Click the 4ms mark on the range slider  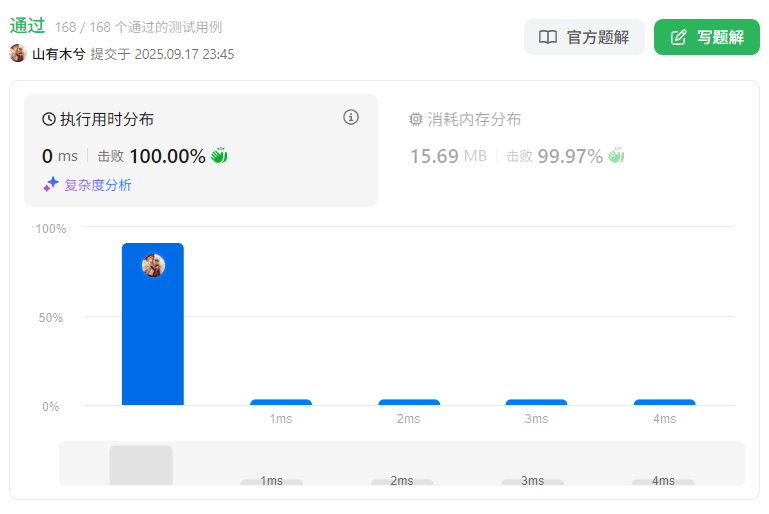tap(663, 481)
